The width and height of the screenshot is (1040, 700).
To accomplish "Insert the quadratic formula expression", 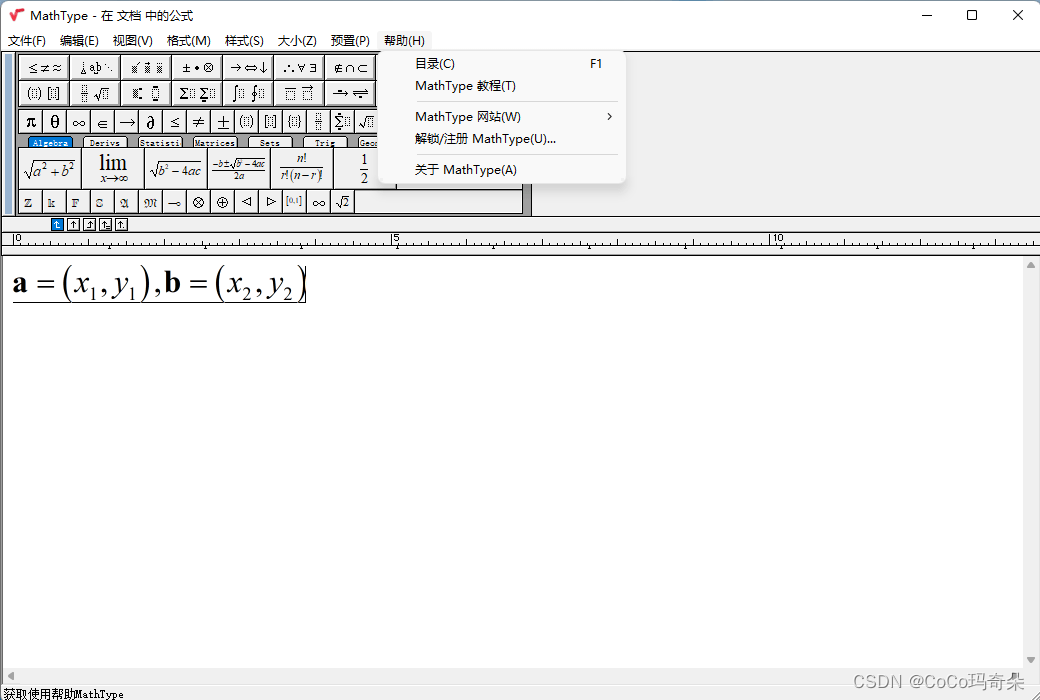I will (239, 169).
